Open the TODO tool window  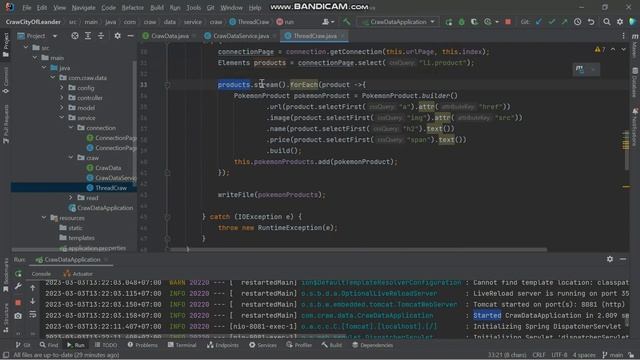click(x=106, y=345)
